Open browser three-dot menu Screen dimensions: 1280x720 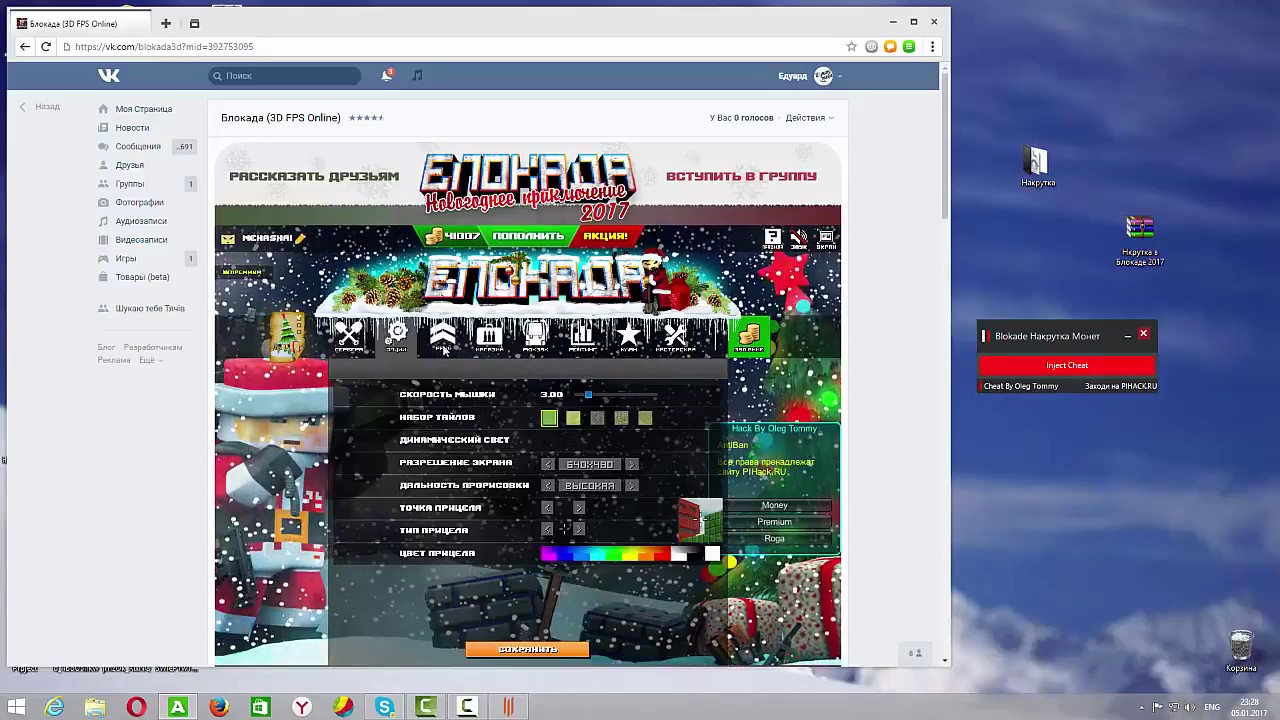coord(932,46)
